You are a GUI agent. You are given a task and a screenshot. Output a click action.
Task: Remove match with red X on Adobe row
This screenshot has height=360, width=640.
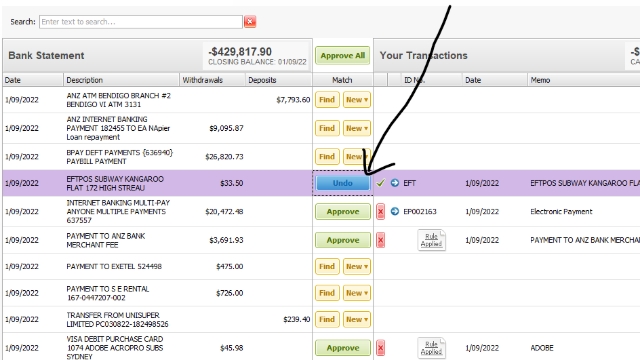380,348
